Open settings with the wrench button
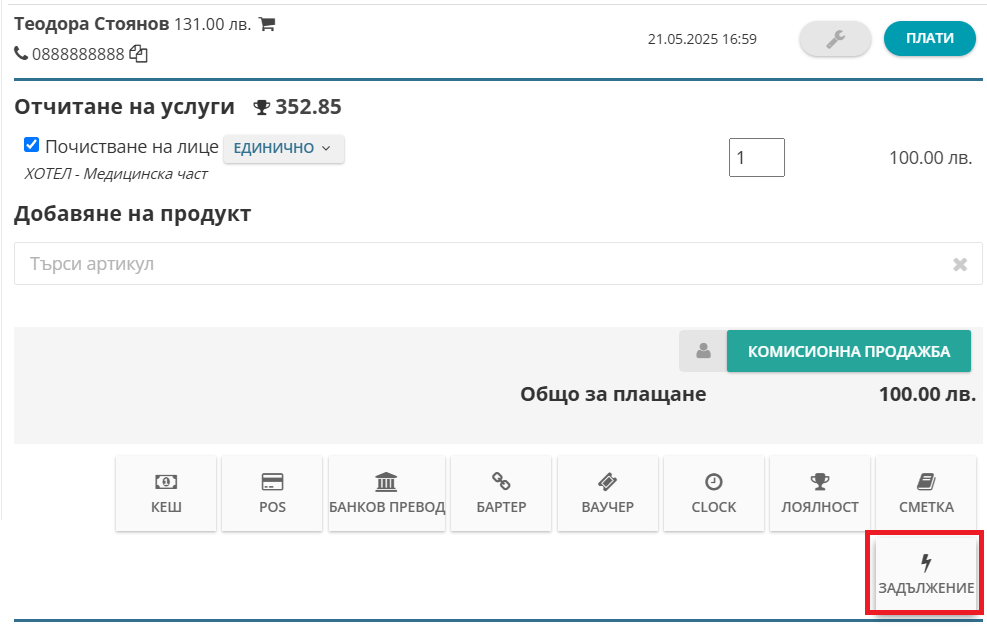Image resolution: width=987 pixels, height=629 pixels. click(835, 39)
